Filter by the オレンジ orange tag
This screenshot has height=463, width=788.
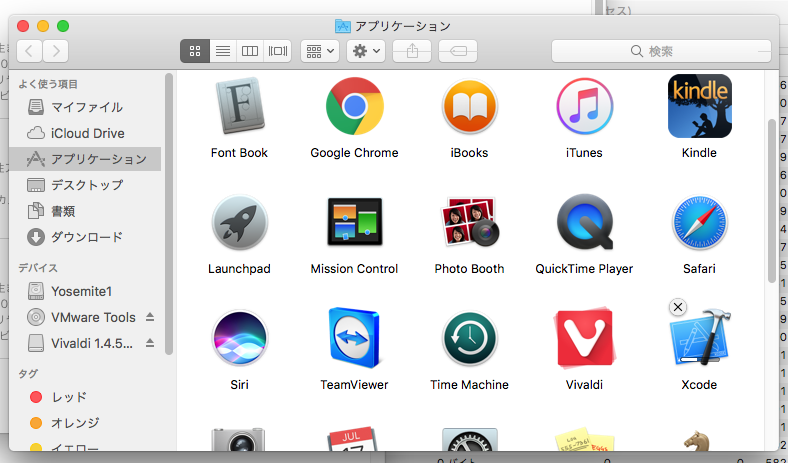[x=85, y=423]
